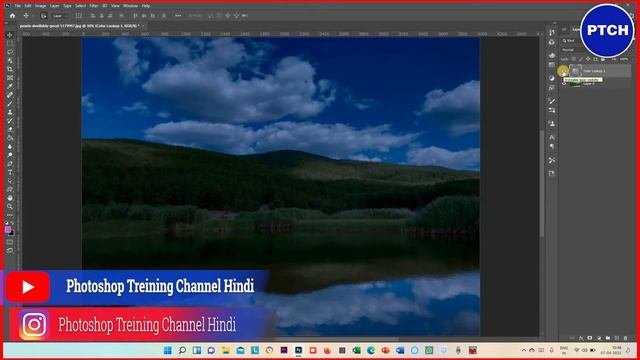The image size is (640, 360).
Task: Click the delete layer trash icon
Action: [625, 338]
